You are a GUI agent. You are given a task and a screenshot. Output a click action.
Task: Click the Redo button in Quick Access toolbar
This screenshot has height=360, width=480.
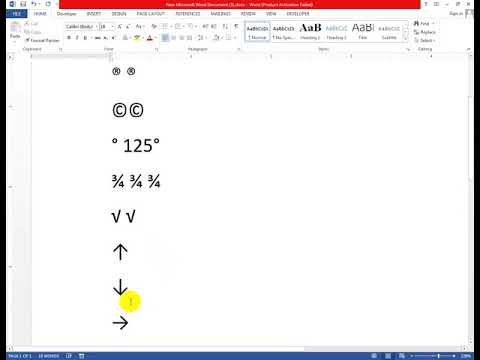[x=48, y=4]
